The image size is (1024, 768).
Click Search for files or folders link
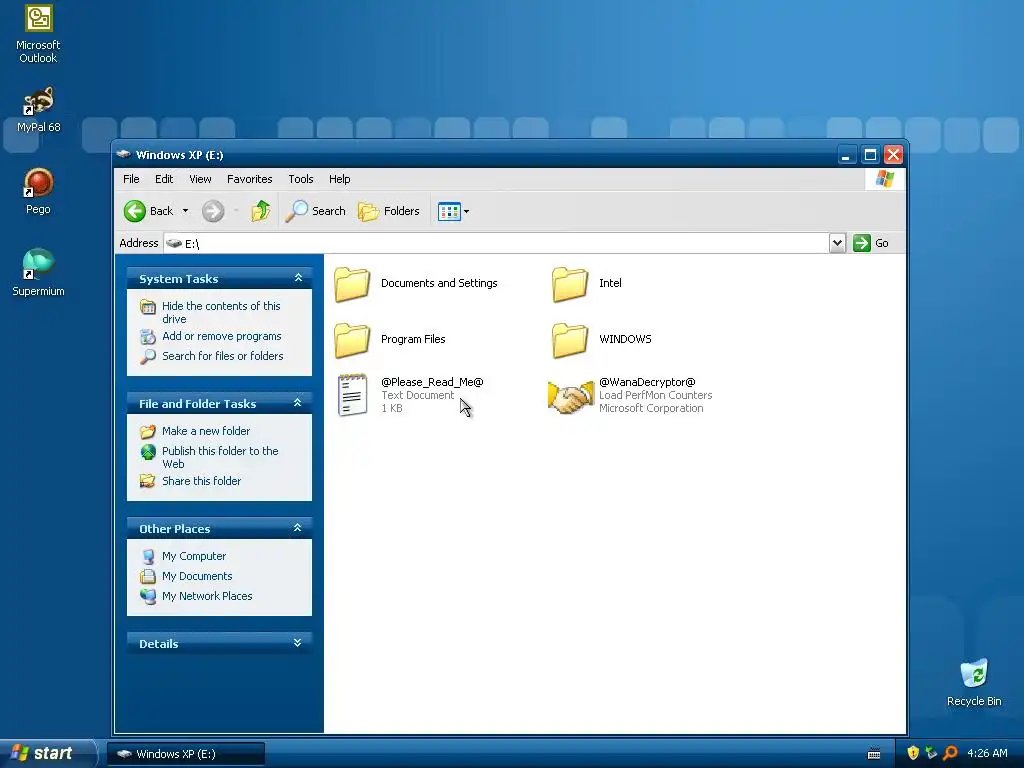[223, 356]
